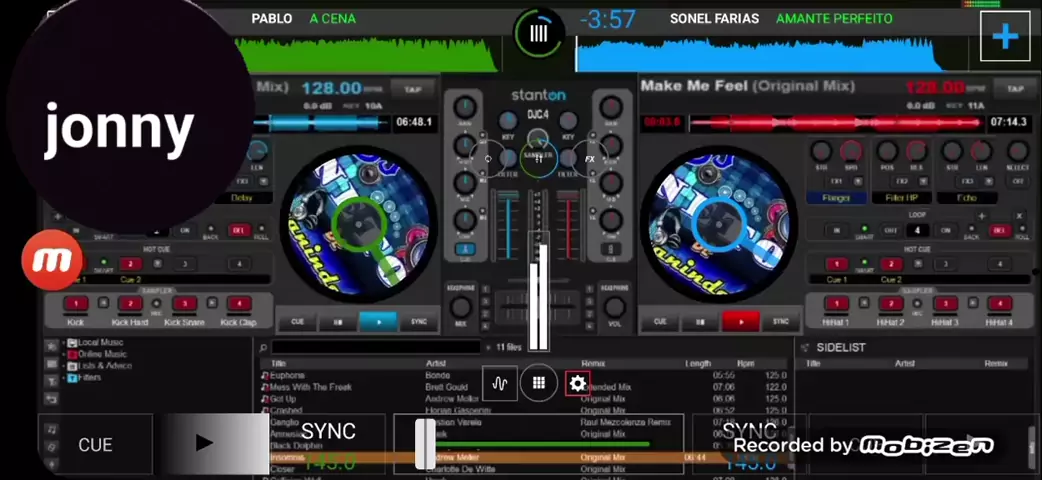This screenshot has height=480, width=1042.
Task: Tap the red Mobizen recorder bubble
Action: [x=51, y=260]
